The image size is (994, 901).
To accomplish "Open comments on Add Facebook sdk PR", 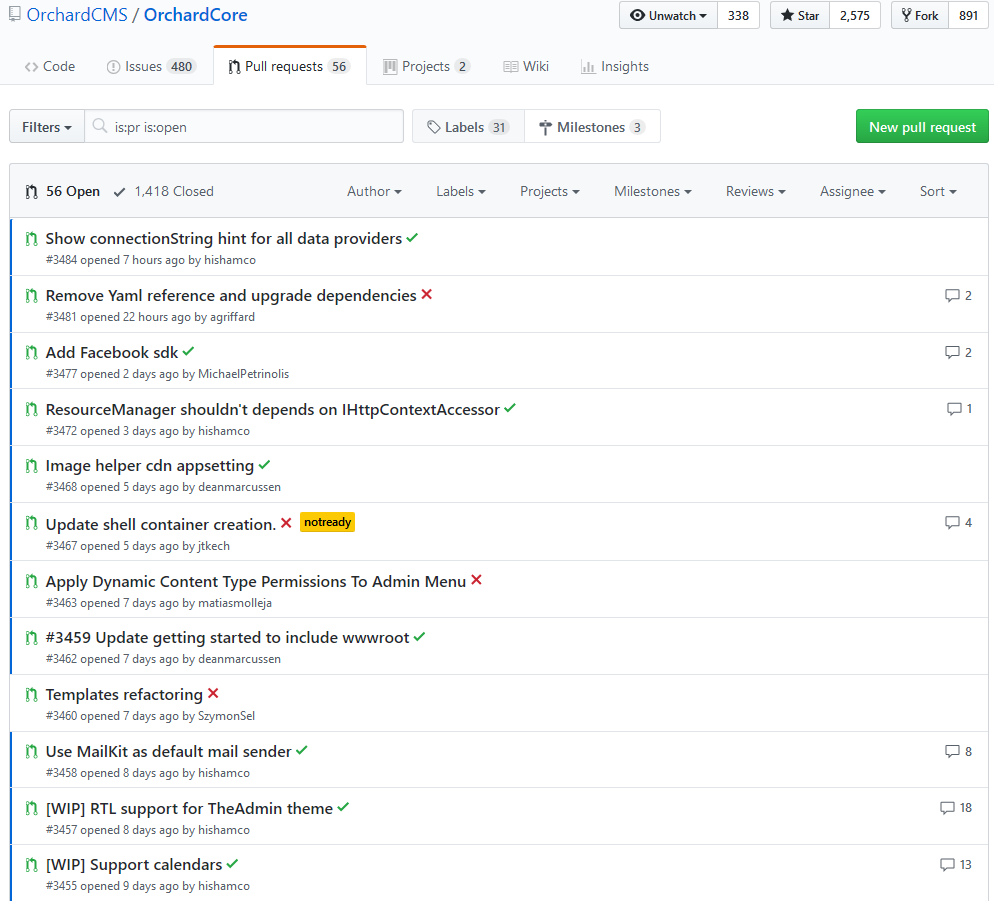I will click(958, 352).
